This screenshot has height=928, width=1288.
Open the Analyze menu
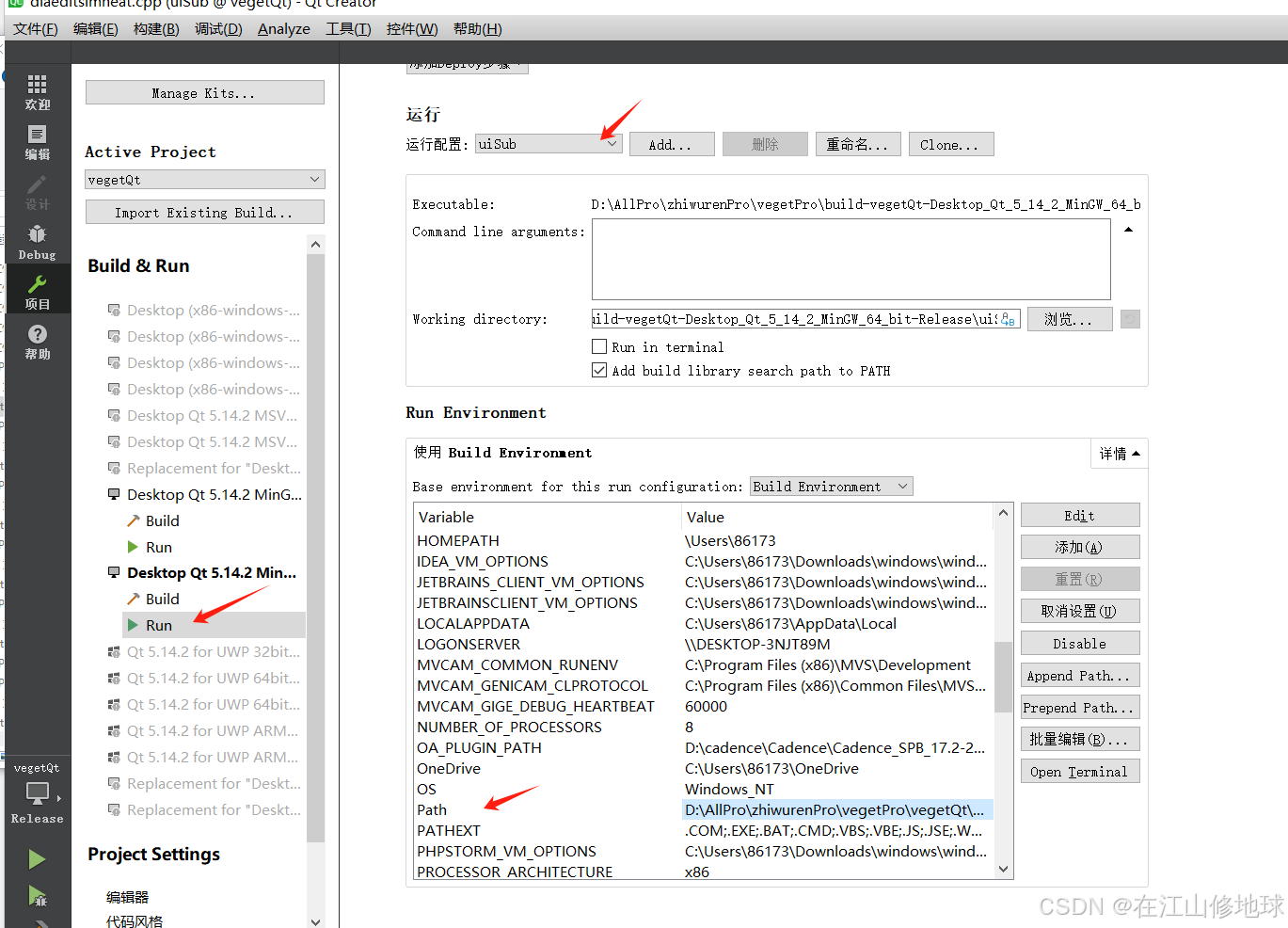284,28
